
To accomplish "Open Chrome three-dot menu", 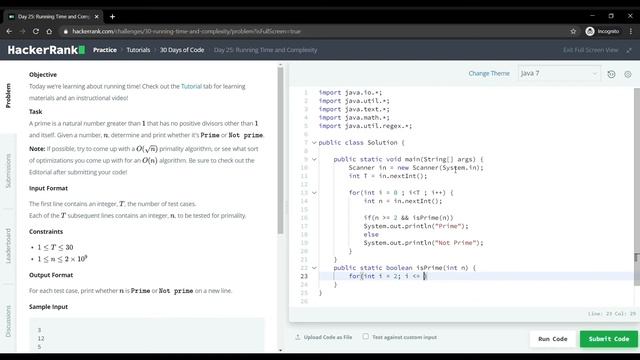I will coord(631,31).
